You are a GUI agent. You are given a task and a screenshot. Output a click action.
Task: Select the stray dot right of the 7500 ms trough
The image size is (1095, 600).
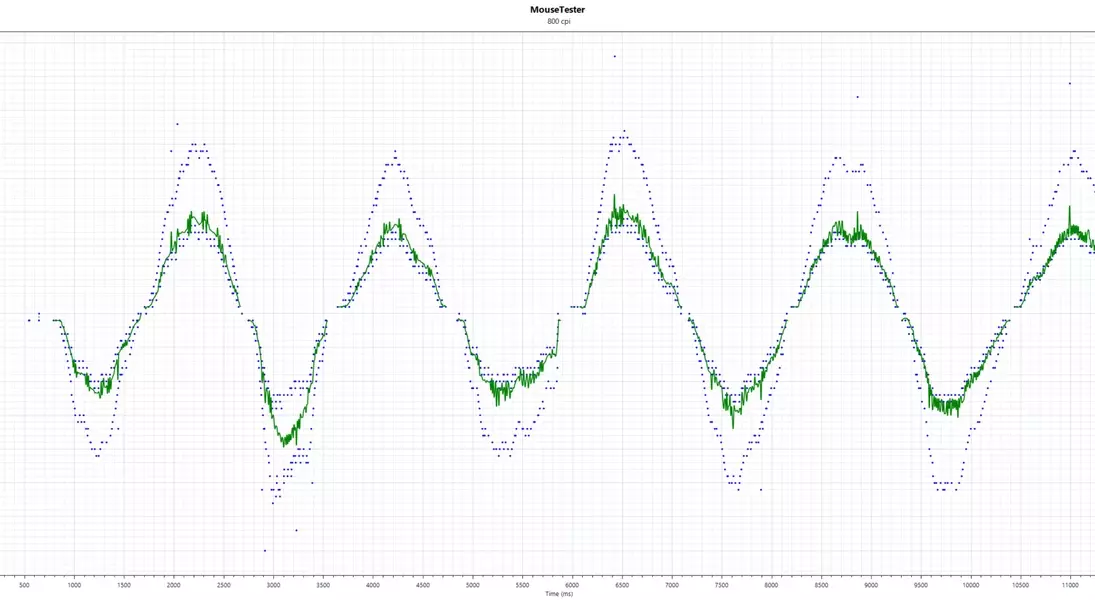pyautogui.click(x=761, y=490)
